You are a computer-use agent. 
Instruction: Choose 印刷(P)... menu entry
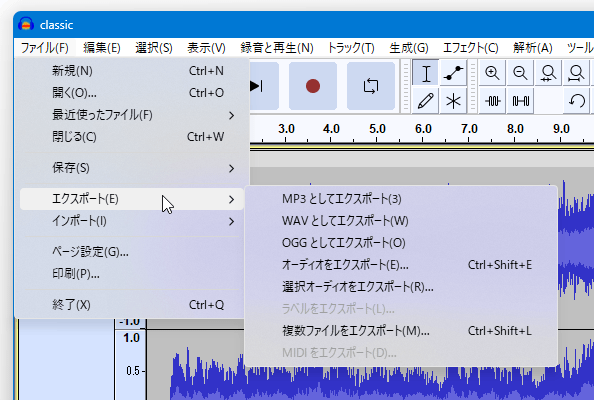pyautogui.click(x=131, y=274)
